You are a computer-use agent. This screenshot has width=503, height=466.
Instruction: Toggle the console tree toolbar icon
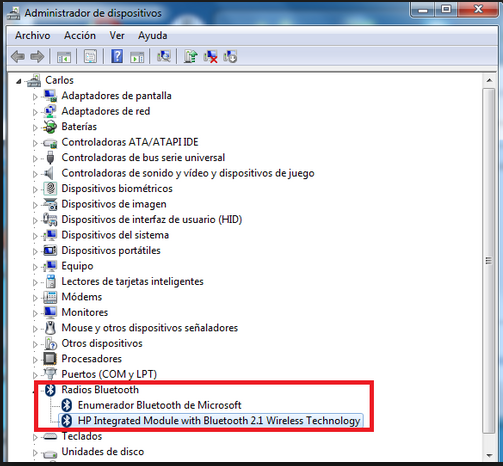tap(64, 56)
